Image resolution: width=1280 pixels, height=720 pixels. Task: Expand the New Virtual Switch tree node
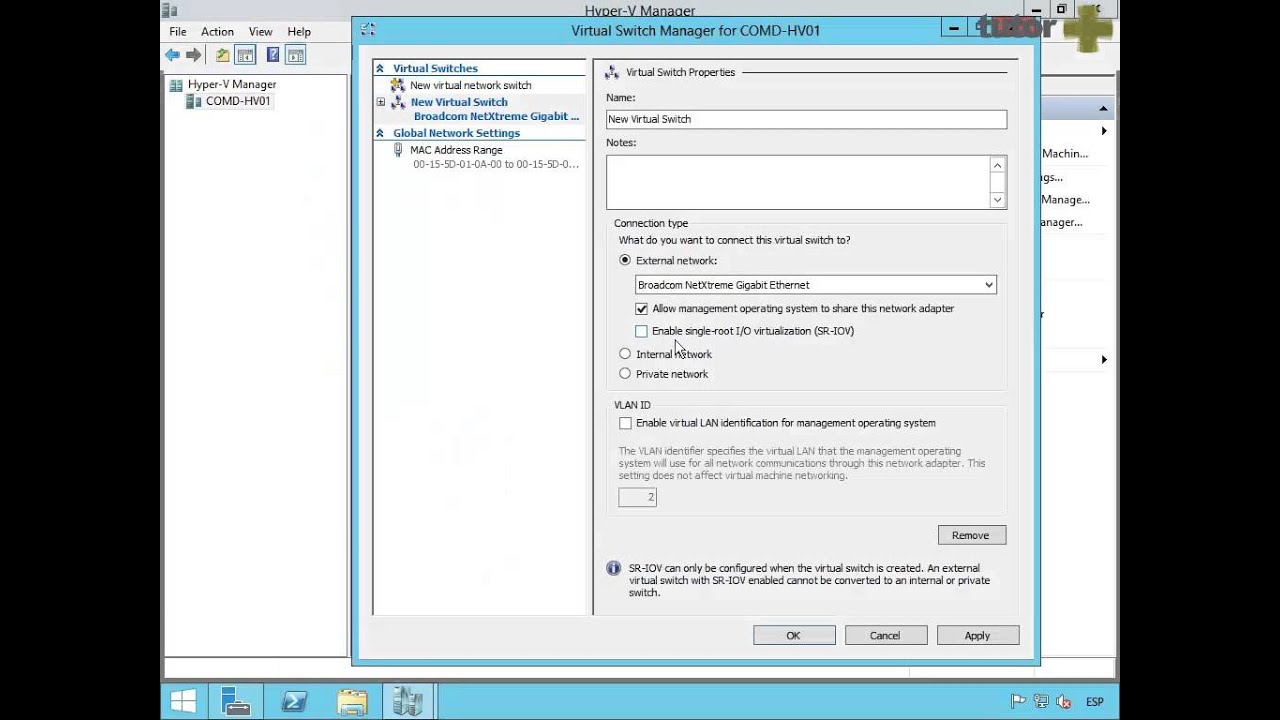(x=381, y=102)
